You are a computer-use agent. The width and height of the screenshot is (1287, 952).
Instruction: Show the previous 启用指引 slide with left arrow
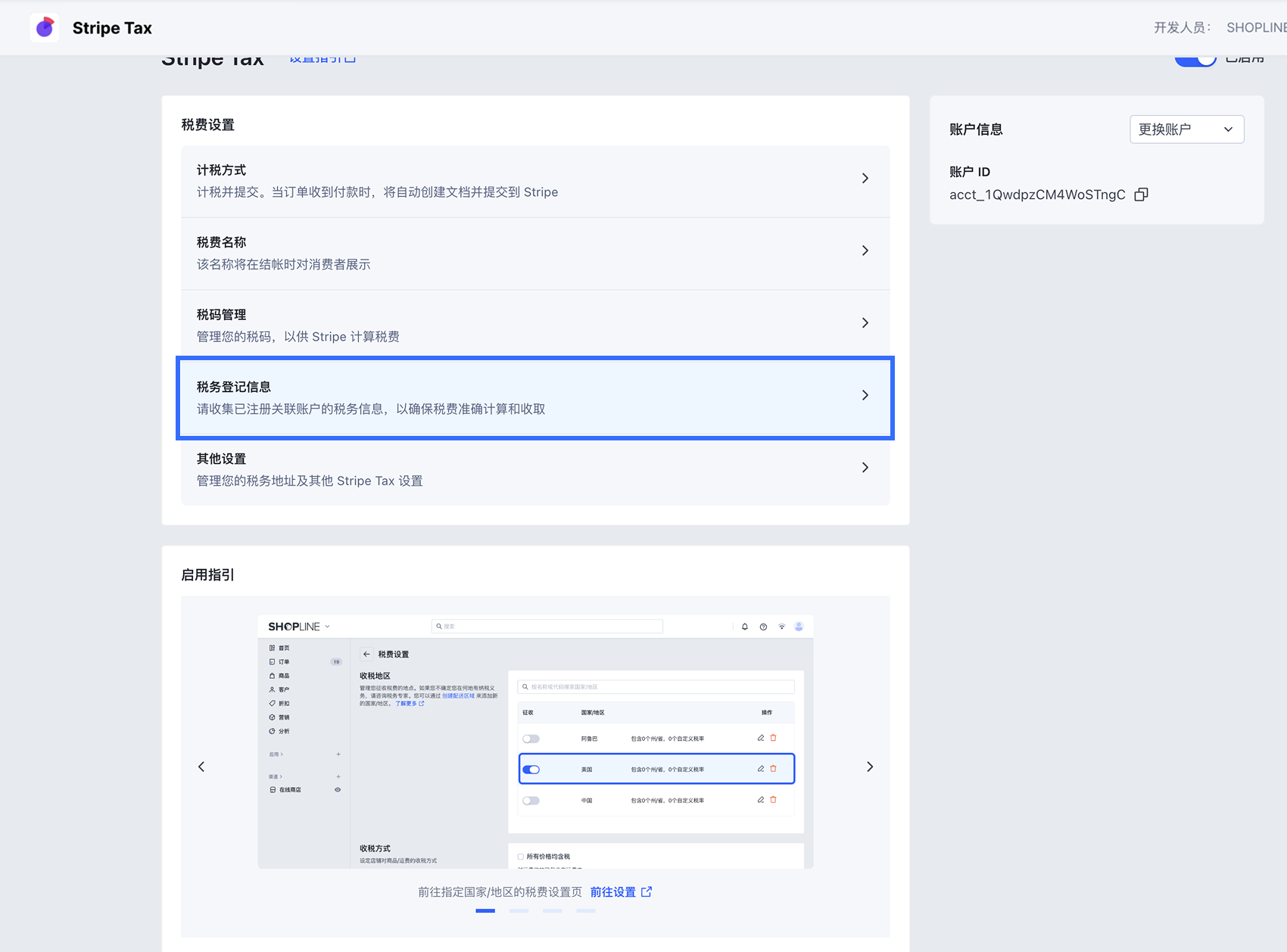201,767
